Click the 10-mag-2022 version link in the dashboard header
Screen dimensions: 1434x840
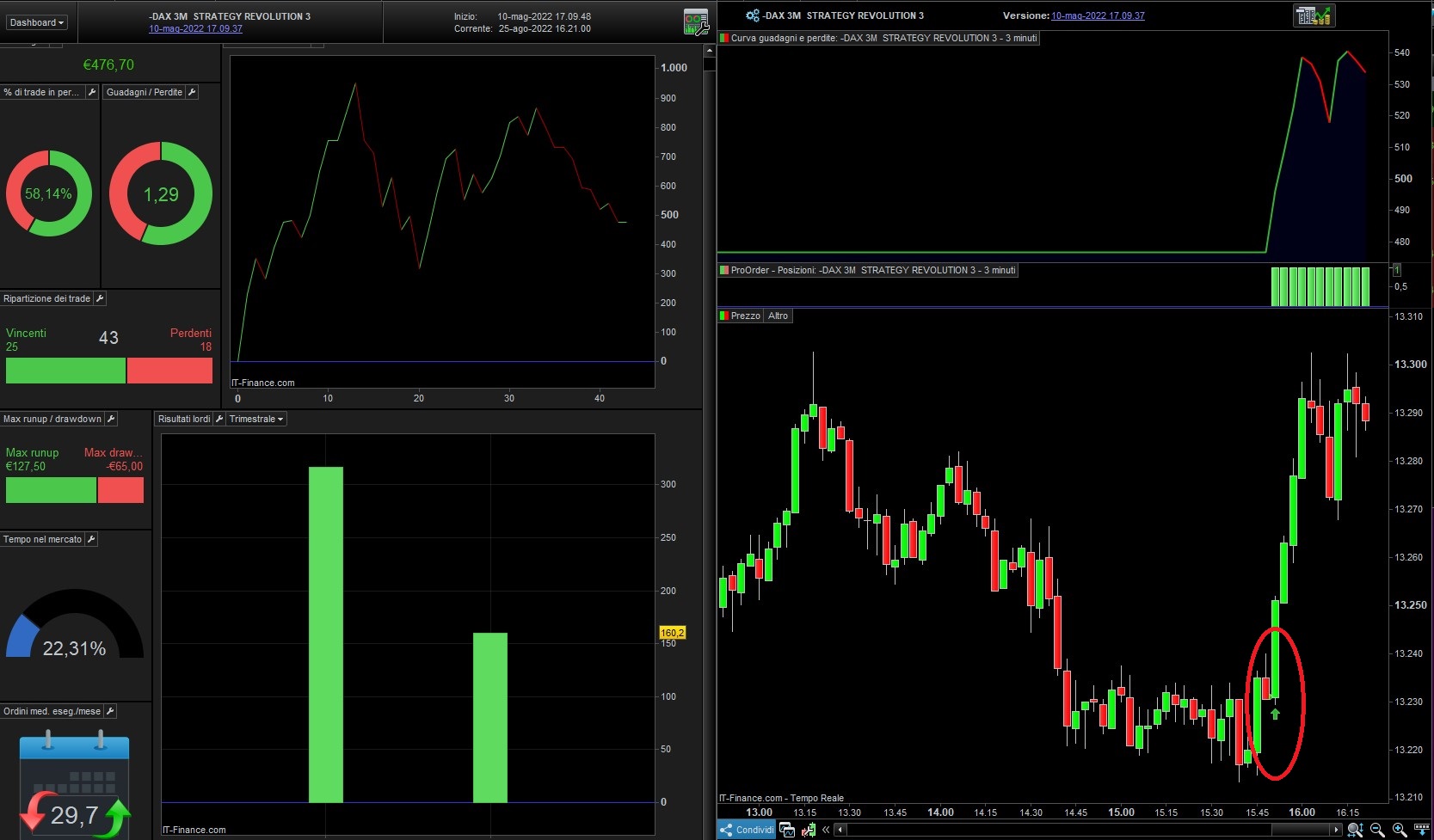(x=195, y=28)
